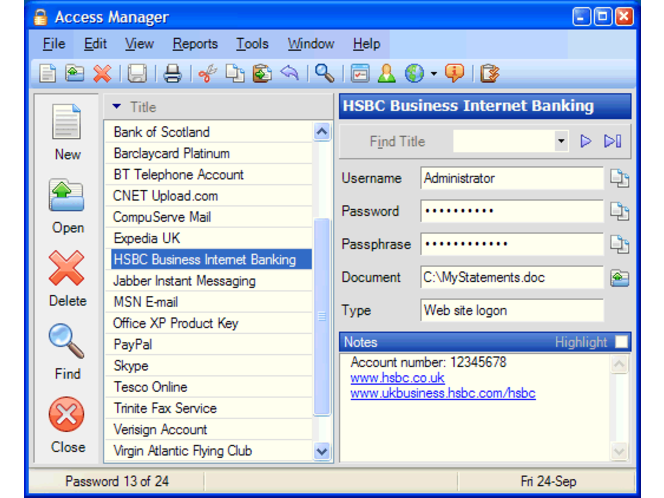Click the Save floppy disk toolbar icon

tap(137, 73)
